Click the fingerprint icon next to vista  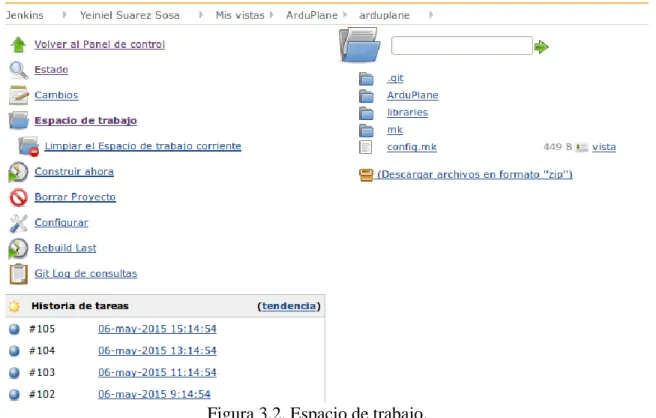pos(582,147)
